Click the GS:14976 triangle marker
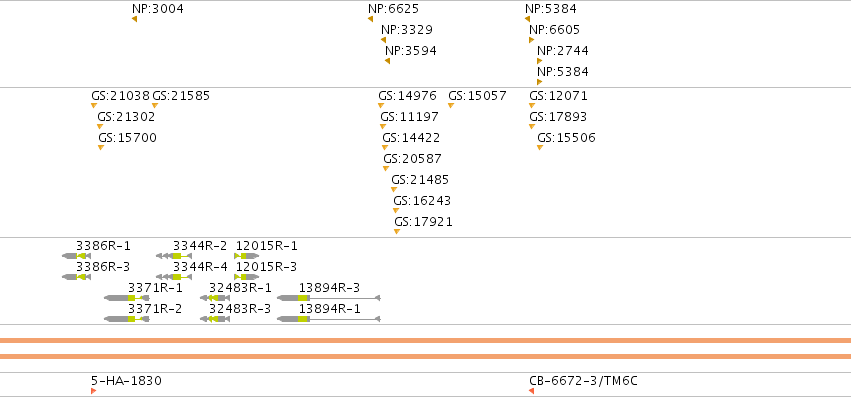851x397 pixels. [x=381, y=105]
